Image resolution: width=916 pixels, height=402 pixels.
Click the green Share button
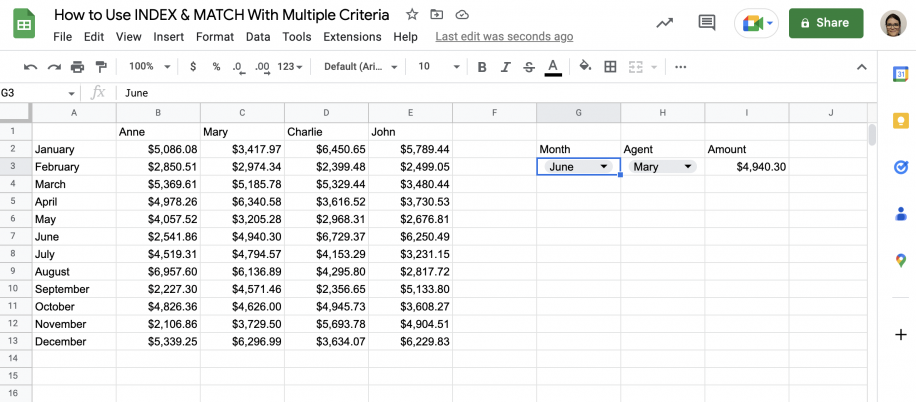(x=826, y=23)
